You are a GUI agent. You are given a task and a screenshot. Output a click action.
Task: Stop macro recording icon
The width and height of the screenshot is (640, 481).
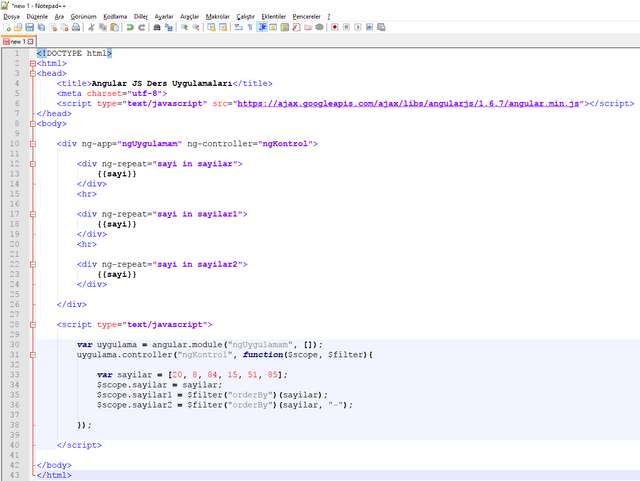346,27
